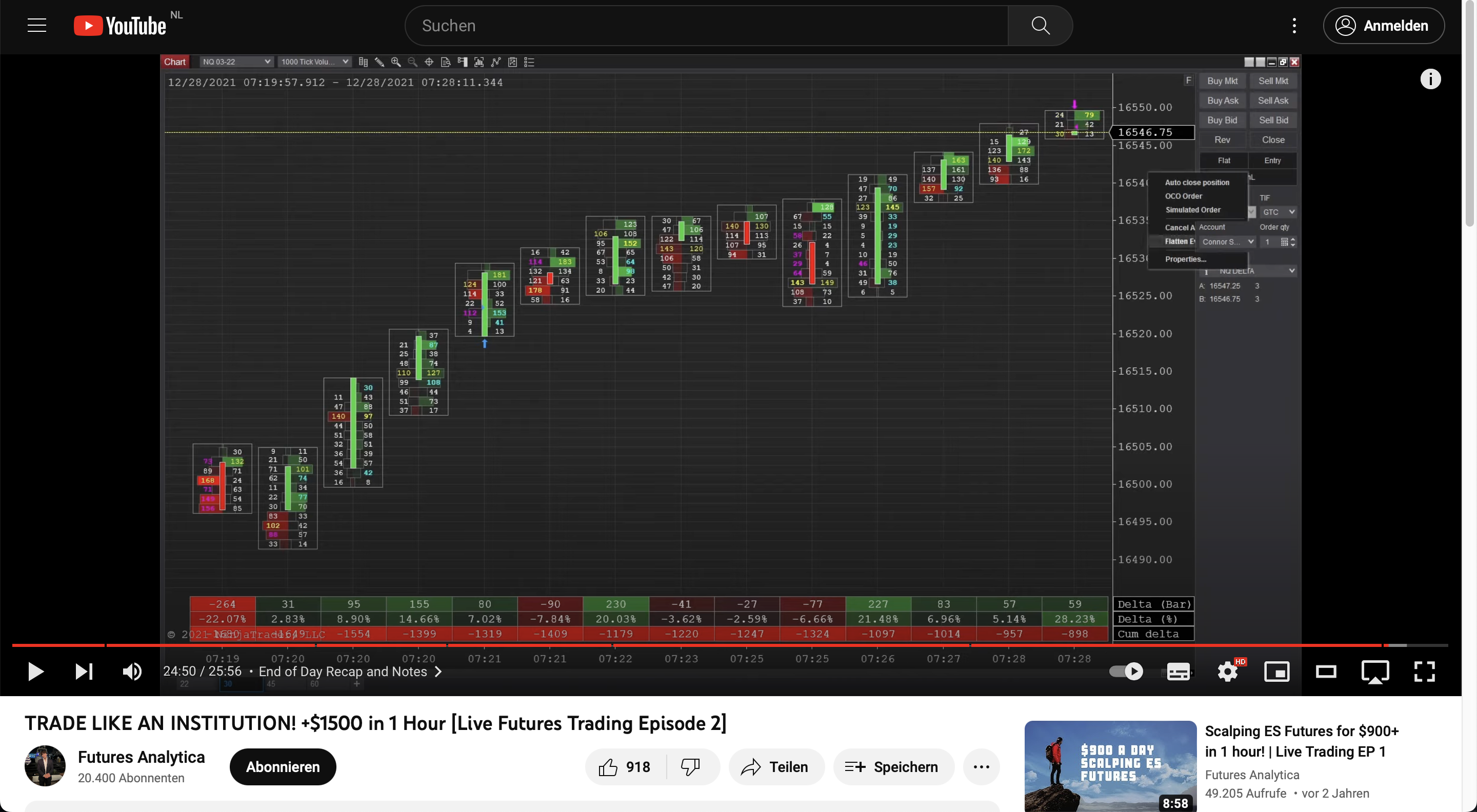Open the 1000 Tick Volume interval dropdown
This screenshot has width=1477, height=812.
point(314,62)
